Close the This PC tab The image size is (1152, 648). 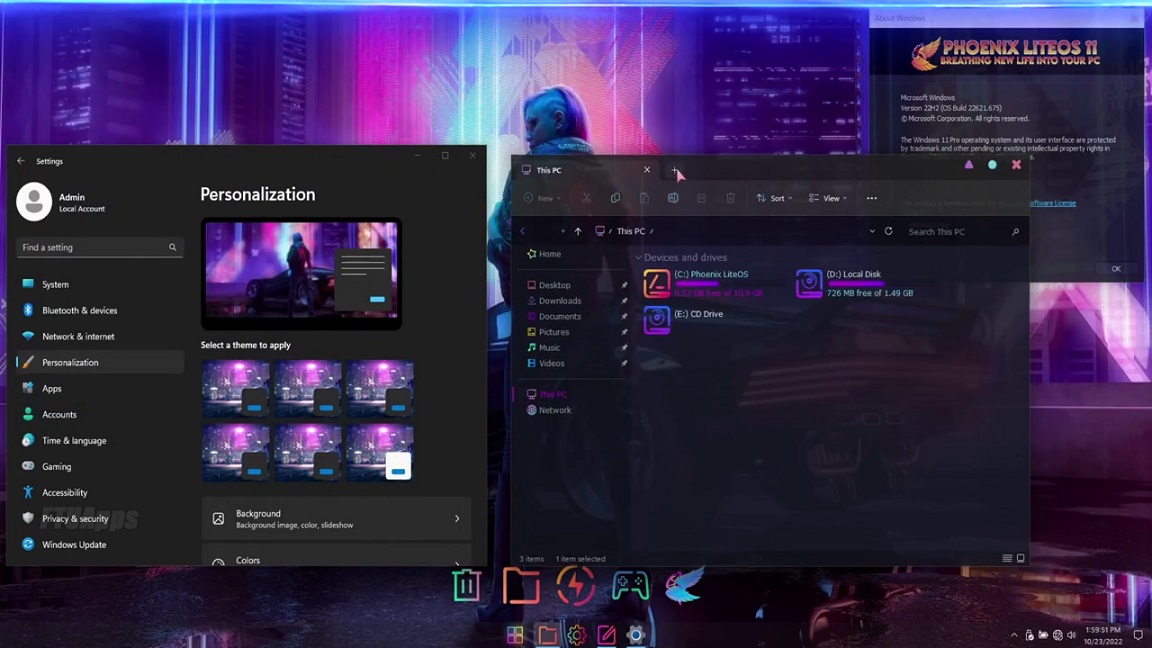[x=647, y=170]
